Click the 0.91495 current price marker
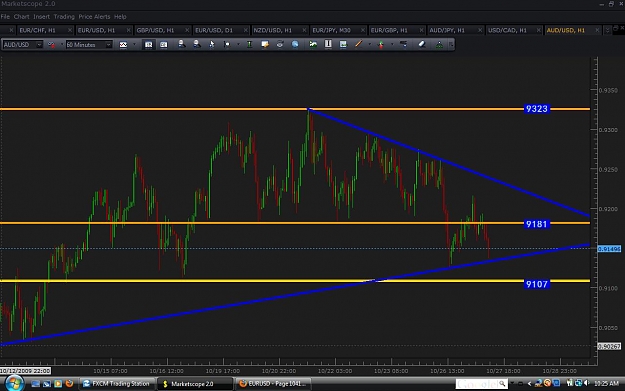 point(609,249)
